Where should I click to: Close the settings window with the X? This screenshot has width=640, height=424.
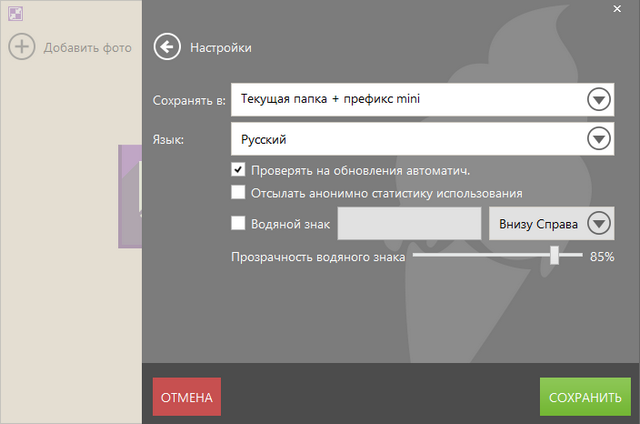tap(615, 8)
